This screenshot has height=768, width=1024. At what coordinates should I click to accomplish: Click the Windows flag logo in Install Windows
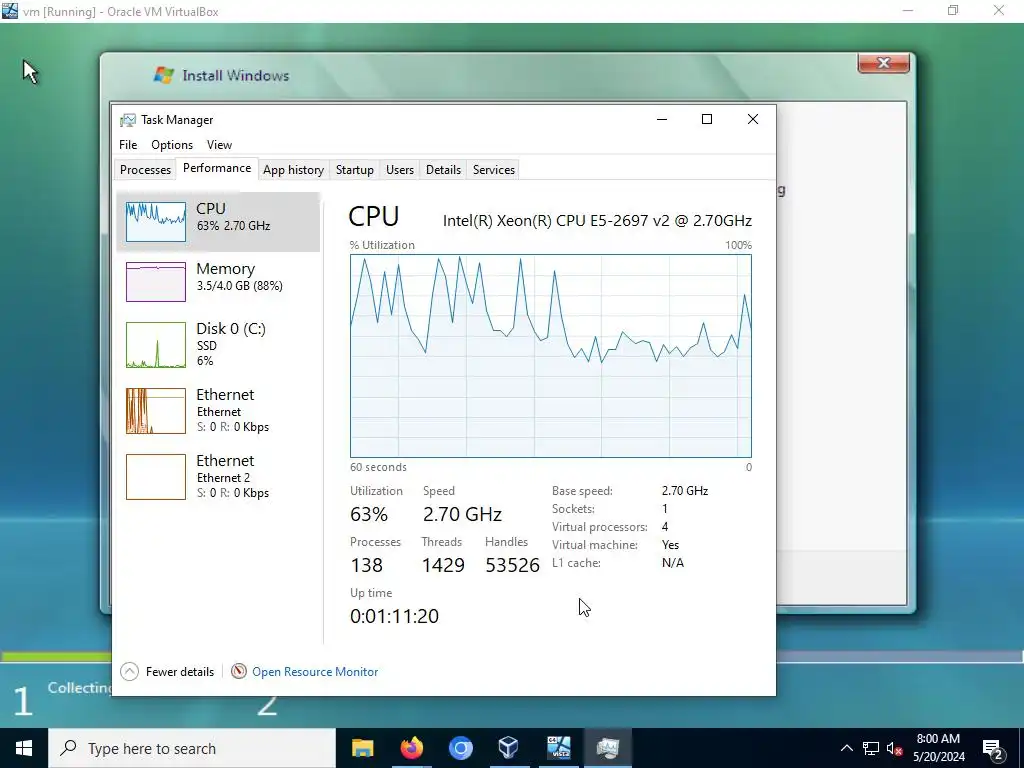tap(163, 75)
